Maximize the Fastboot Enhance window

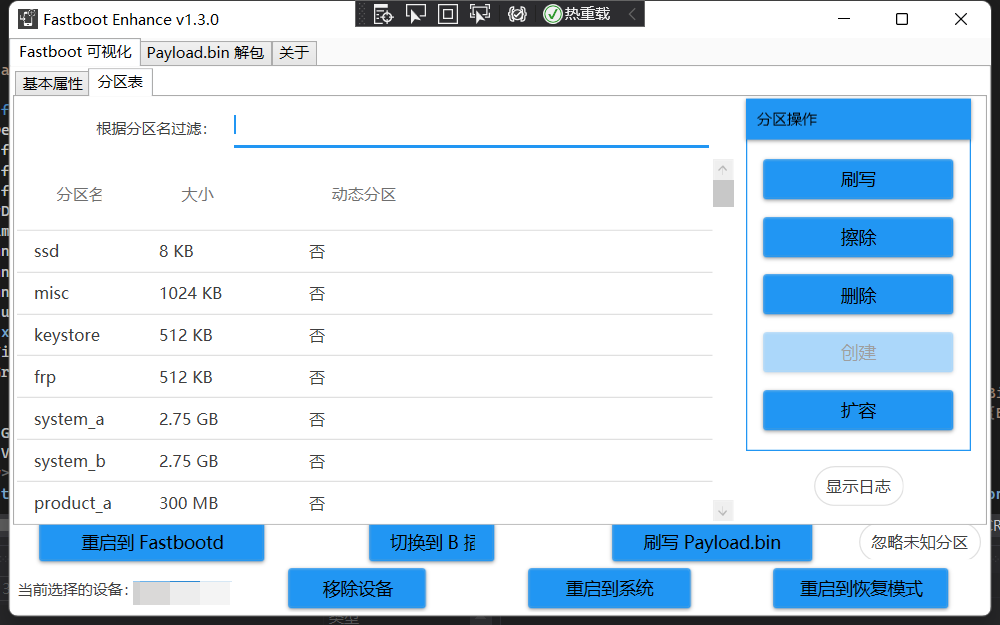(x=902, y=19)
